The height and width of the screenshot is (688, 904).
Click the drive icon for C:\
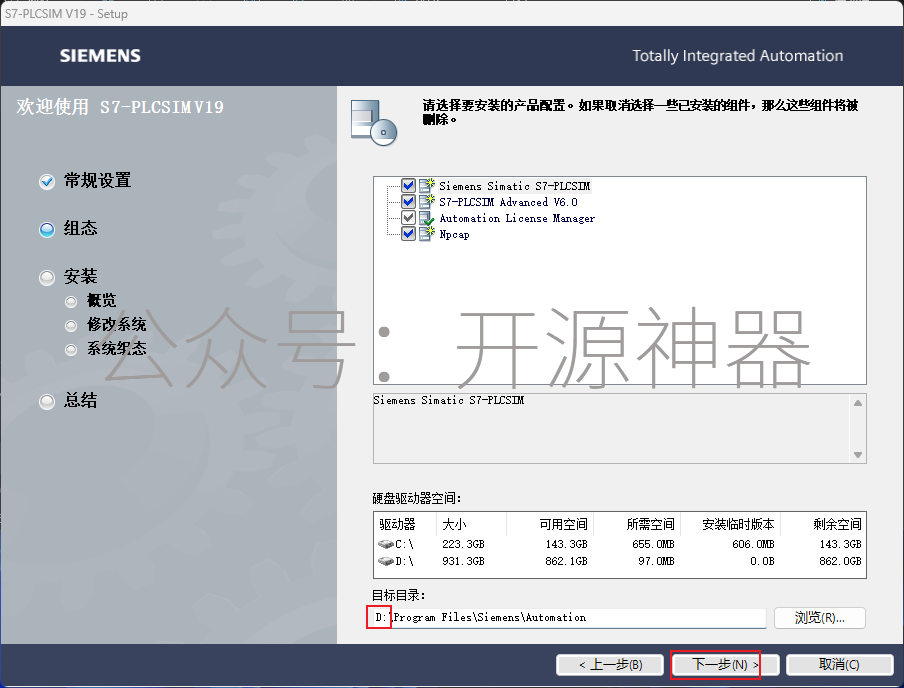(386, 544)
